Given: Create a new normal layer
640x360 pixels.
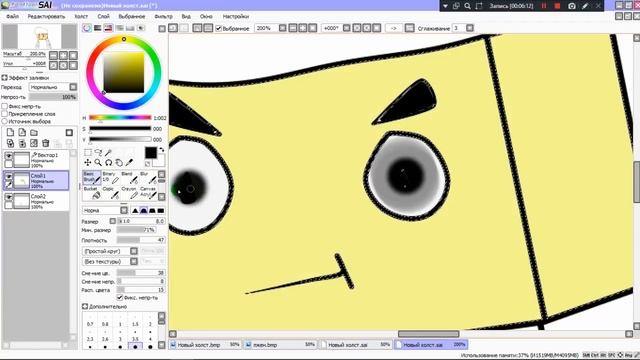Looking at the screenshot, I should [10, 132].
